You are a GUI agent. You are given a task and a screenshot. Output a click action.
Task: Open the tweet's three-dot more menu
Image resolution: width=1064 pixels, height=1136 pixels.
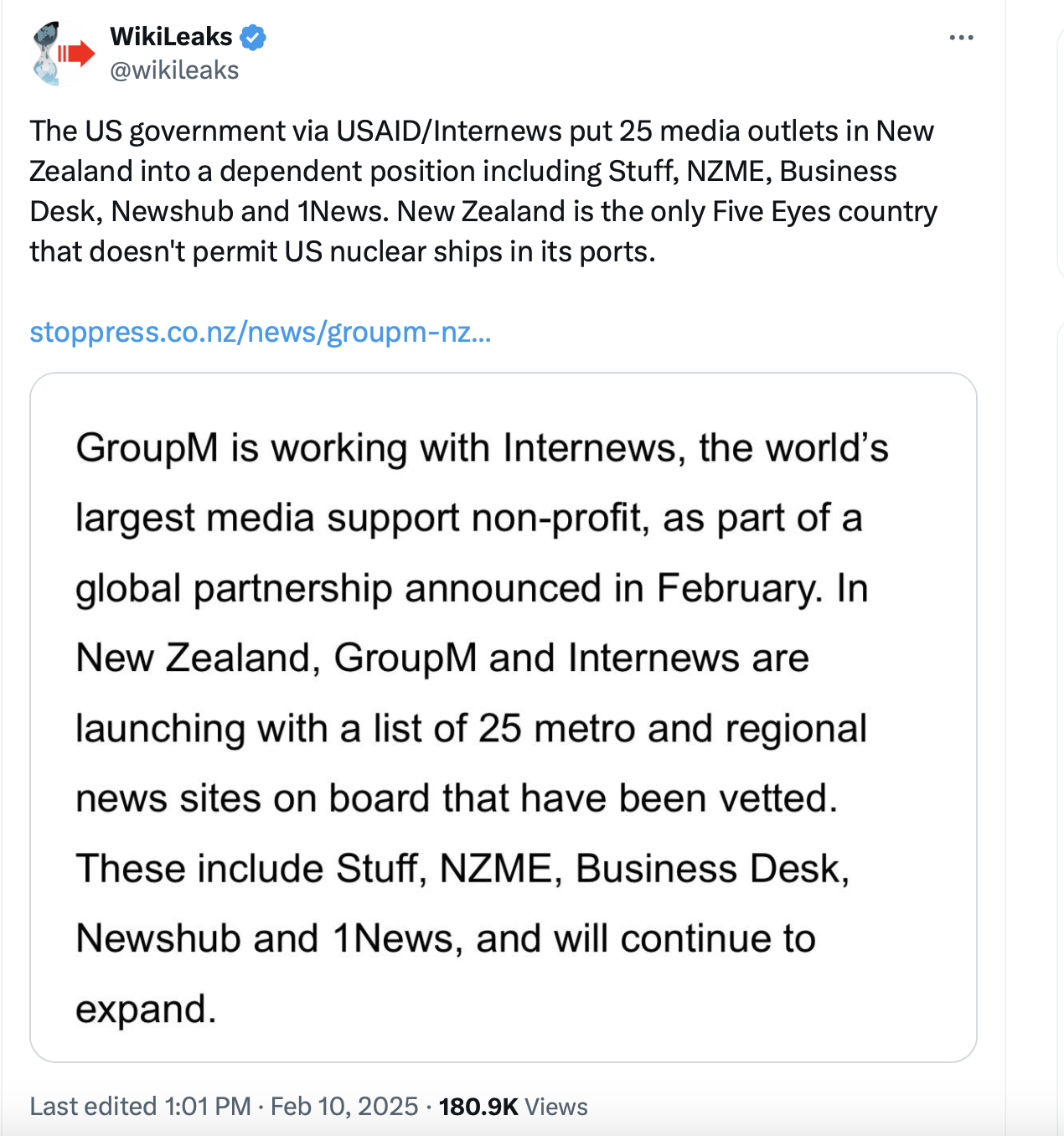pyautogui.click(x=961, y=38)
